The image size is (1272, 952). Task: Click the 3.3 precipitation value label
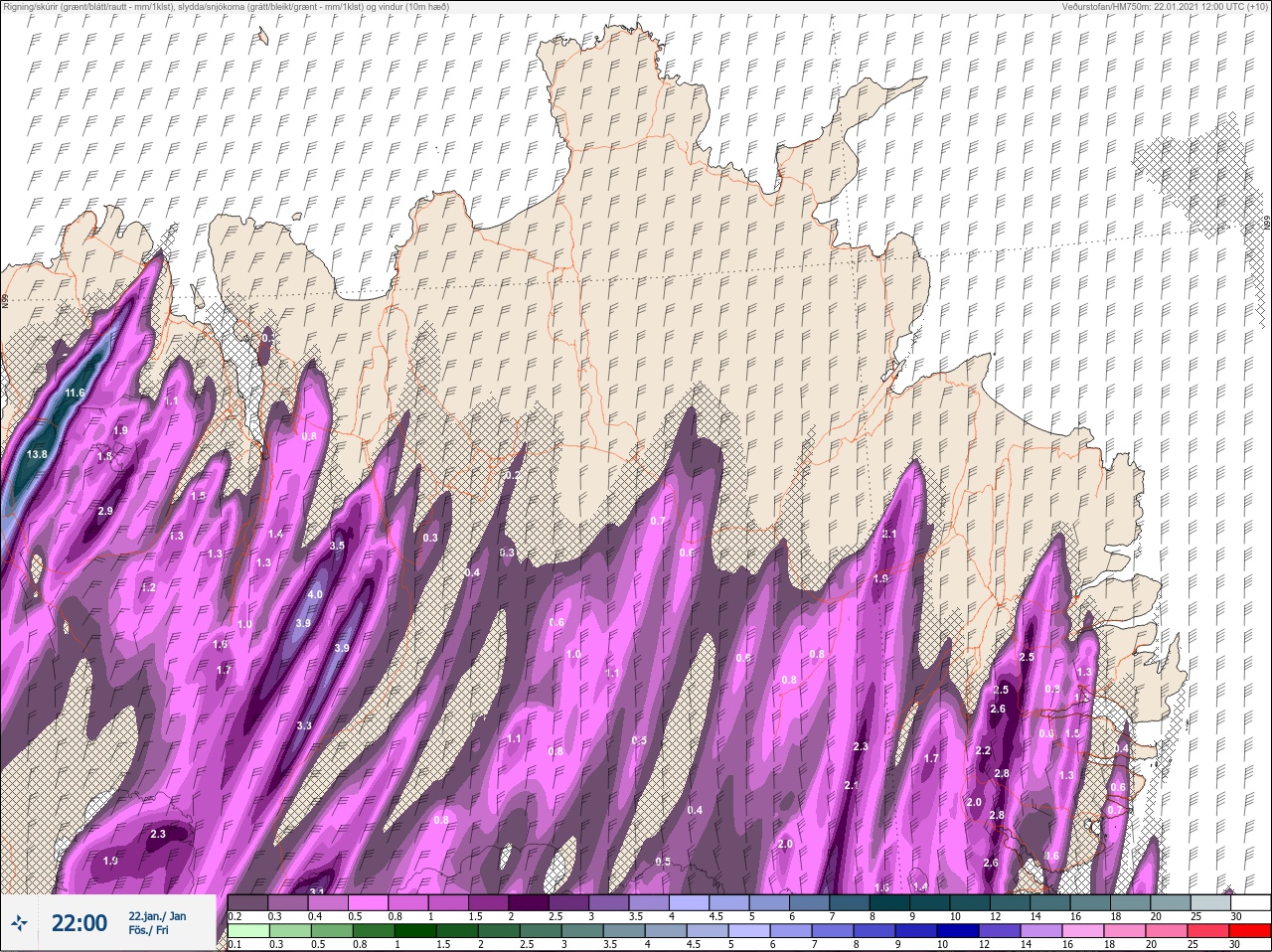304,726
